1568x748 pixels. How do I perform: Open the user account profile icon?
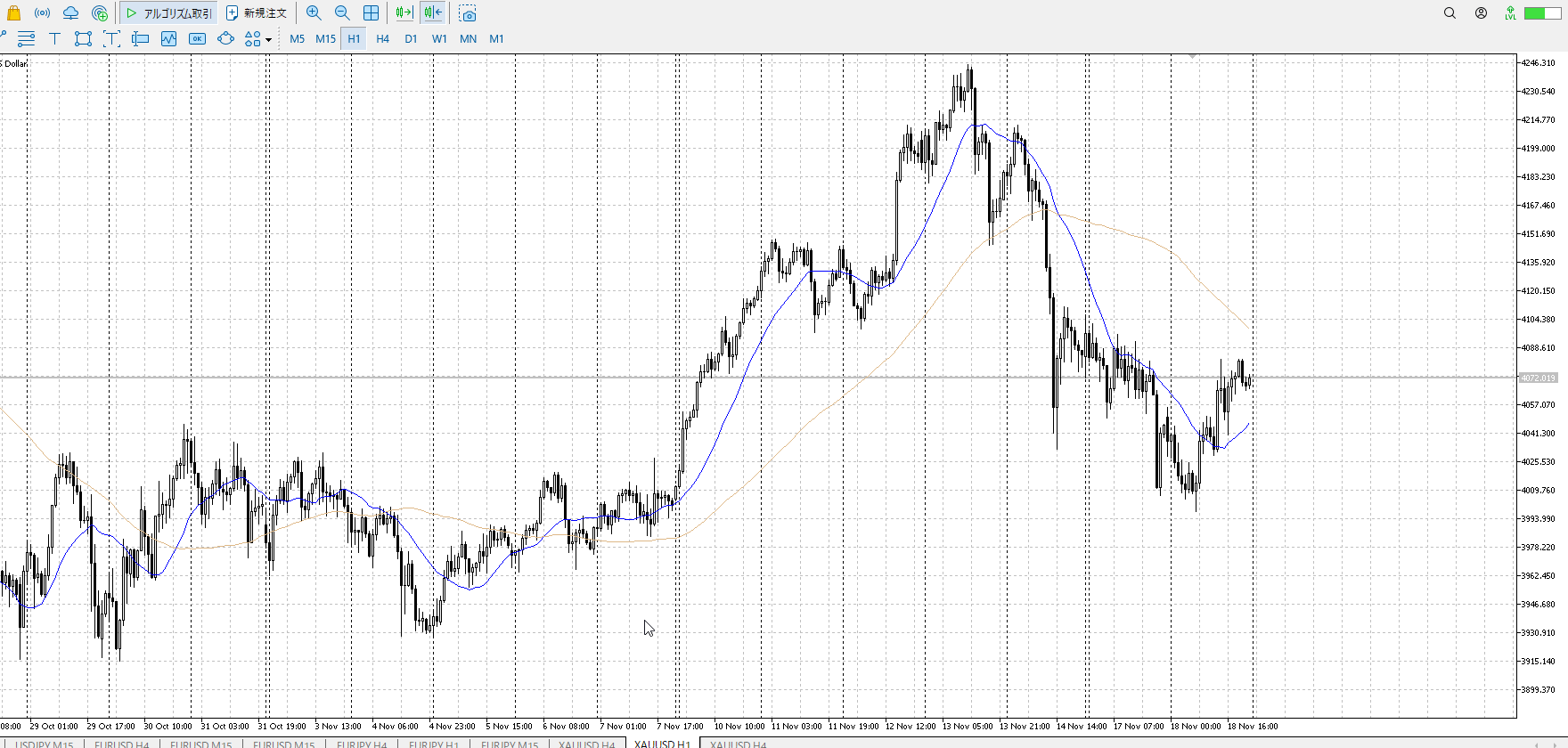tap(1481, 13)
